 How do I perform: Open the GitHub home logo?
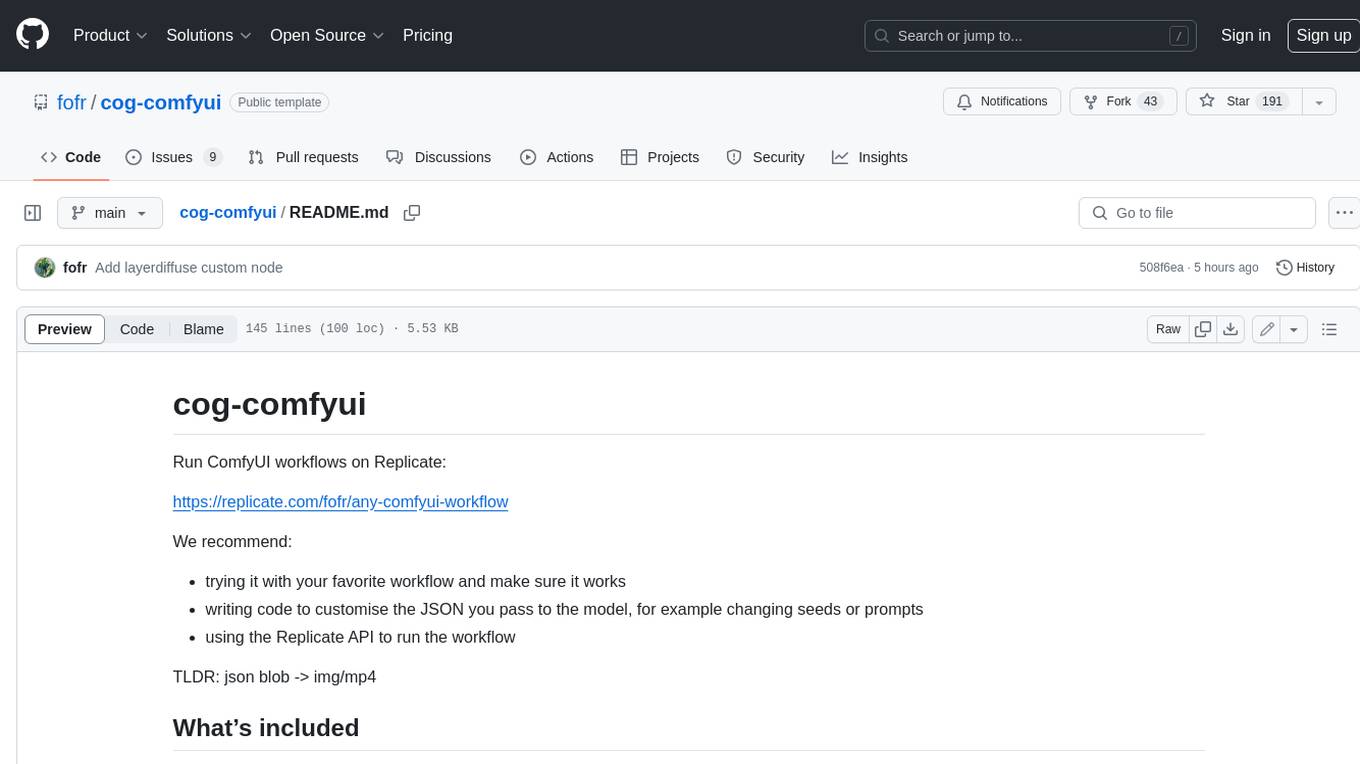pos(32,35)
